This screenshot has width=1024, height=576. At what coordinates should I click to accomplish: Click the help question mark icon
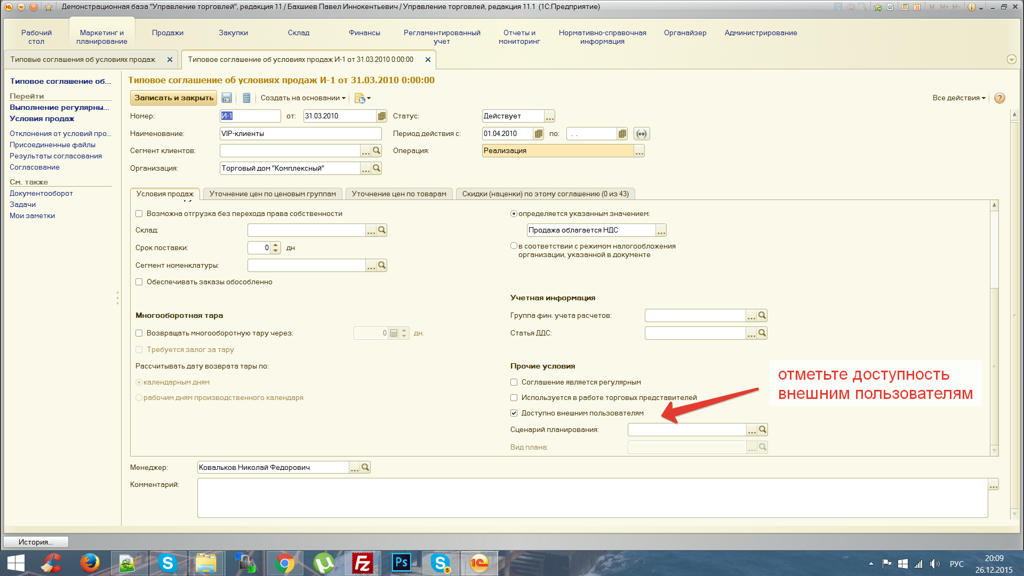tap(999, 98)
